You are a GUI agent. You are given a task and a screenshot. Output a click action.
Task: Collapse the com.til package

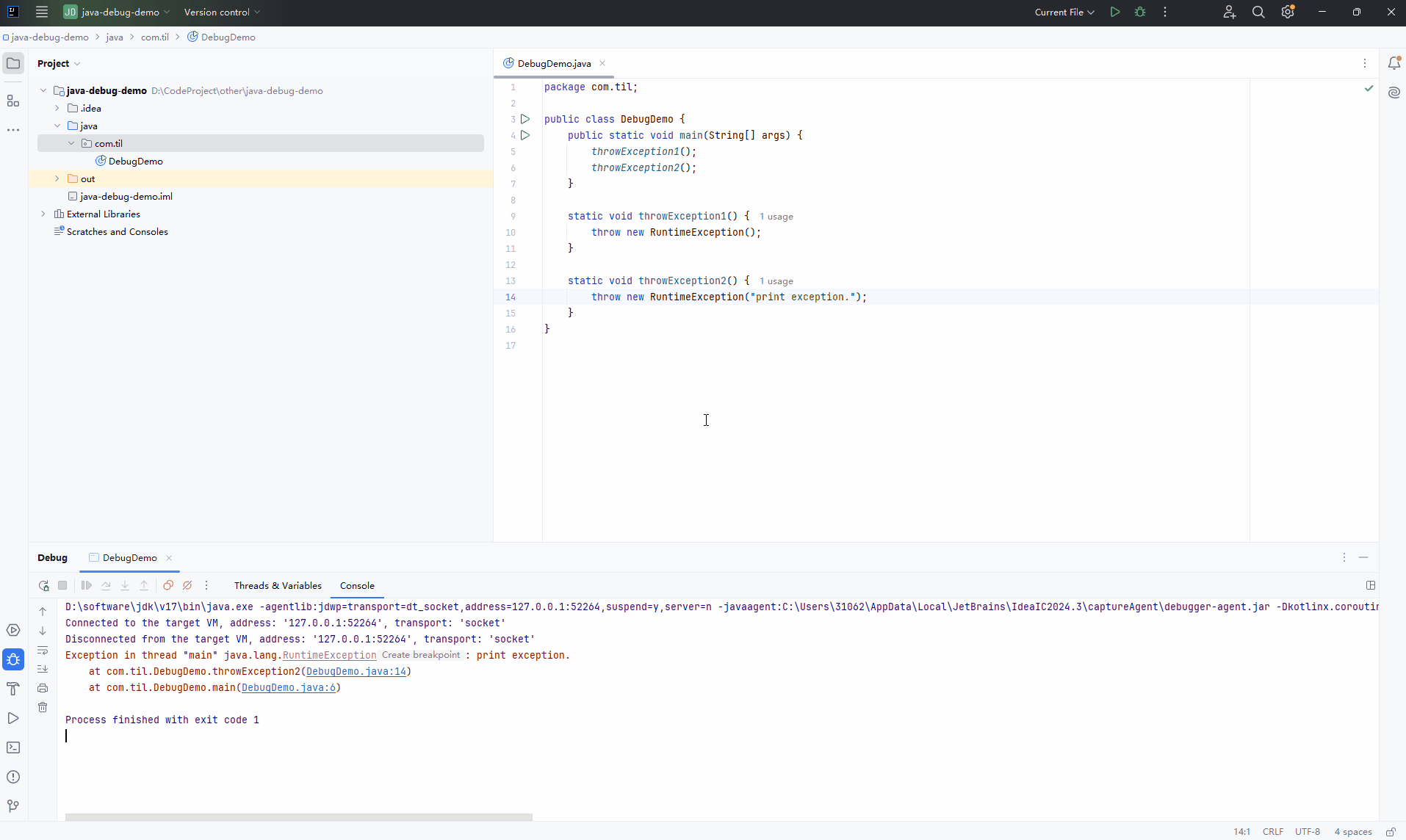click(71, 144)
